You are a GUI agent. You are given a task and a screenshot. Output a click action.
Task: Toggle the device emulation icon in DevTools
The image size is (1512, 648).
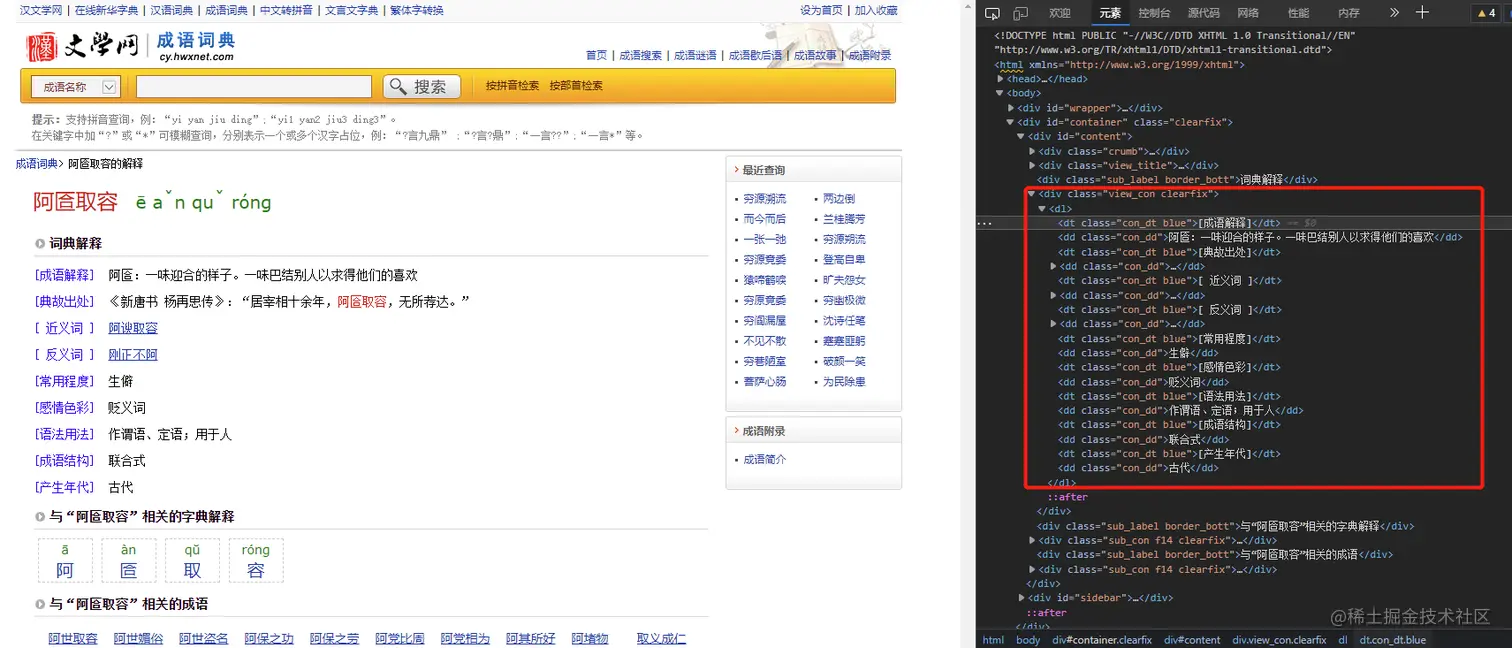coord(1021,13)
